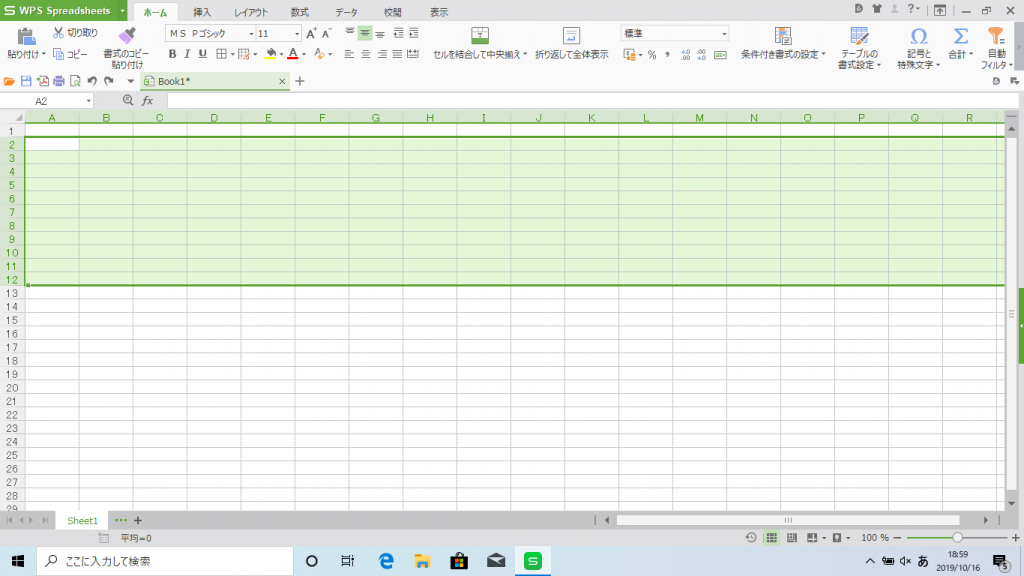Expand the fill color dropdown arrow
Image resolution: width=1024 pixels, height=576 pixels.
283,55
